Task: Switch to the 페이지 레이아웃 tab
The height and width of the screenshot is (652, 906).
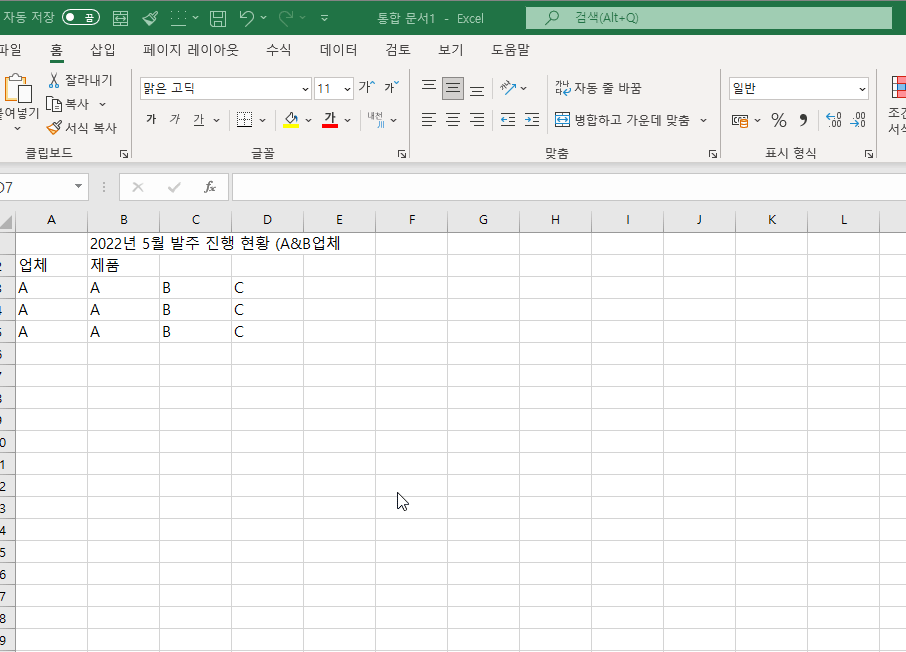Action: click(x=191, y=50)
